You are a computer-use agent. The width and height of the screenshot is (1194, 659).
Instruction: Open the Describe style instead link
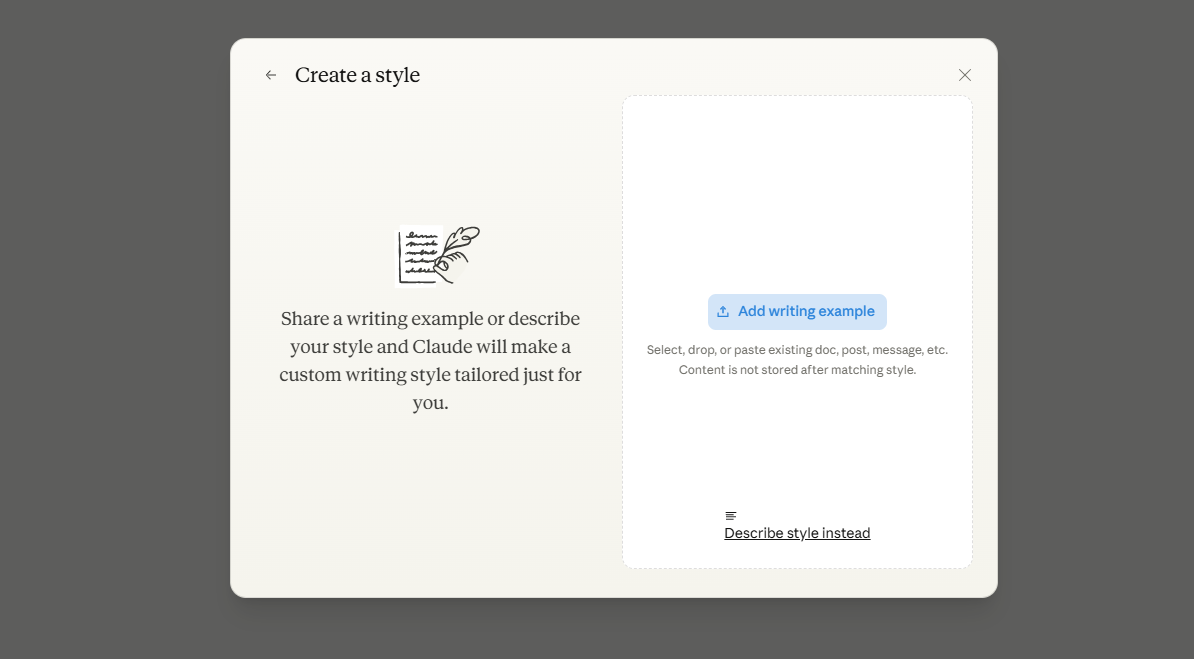tap(797, 533)
